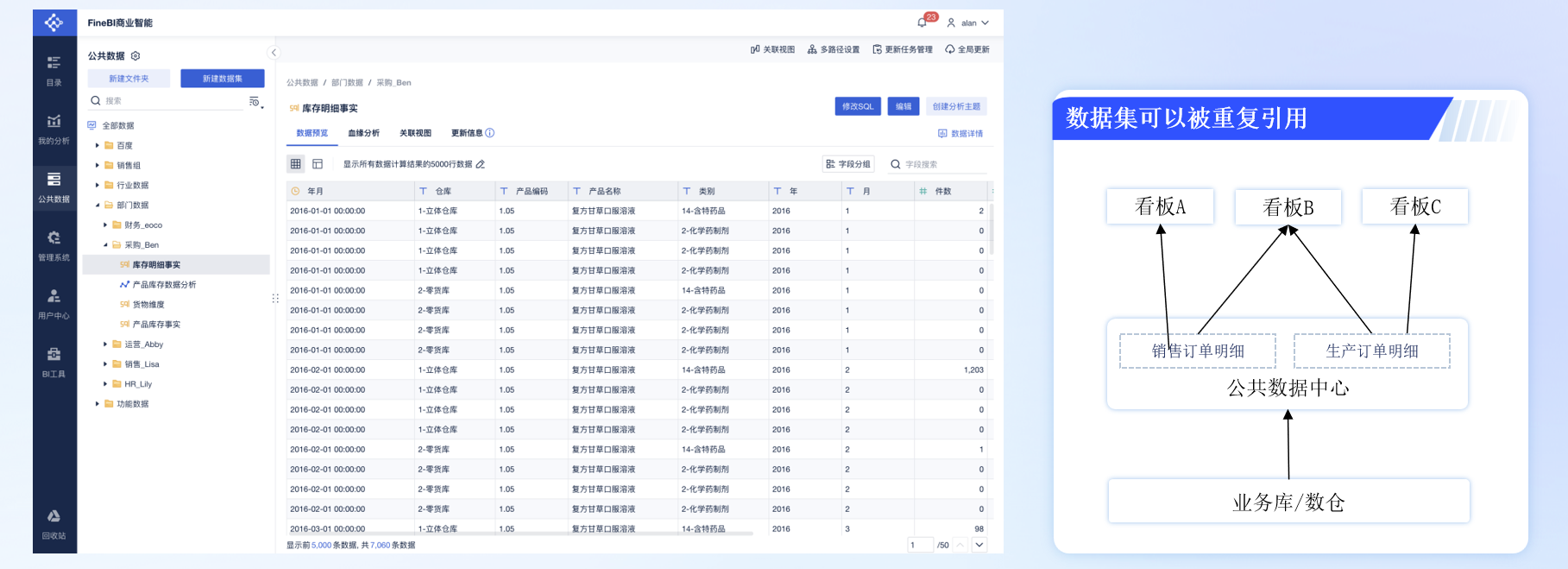Click the 编辑 button

click(904, 106)
